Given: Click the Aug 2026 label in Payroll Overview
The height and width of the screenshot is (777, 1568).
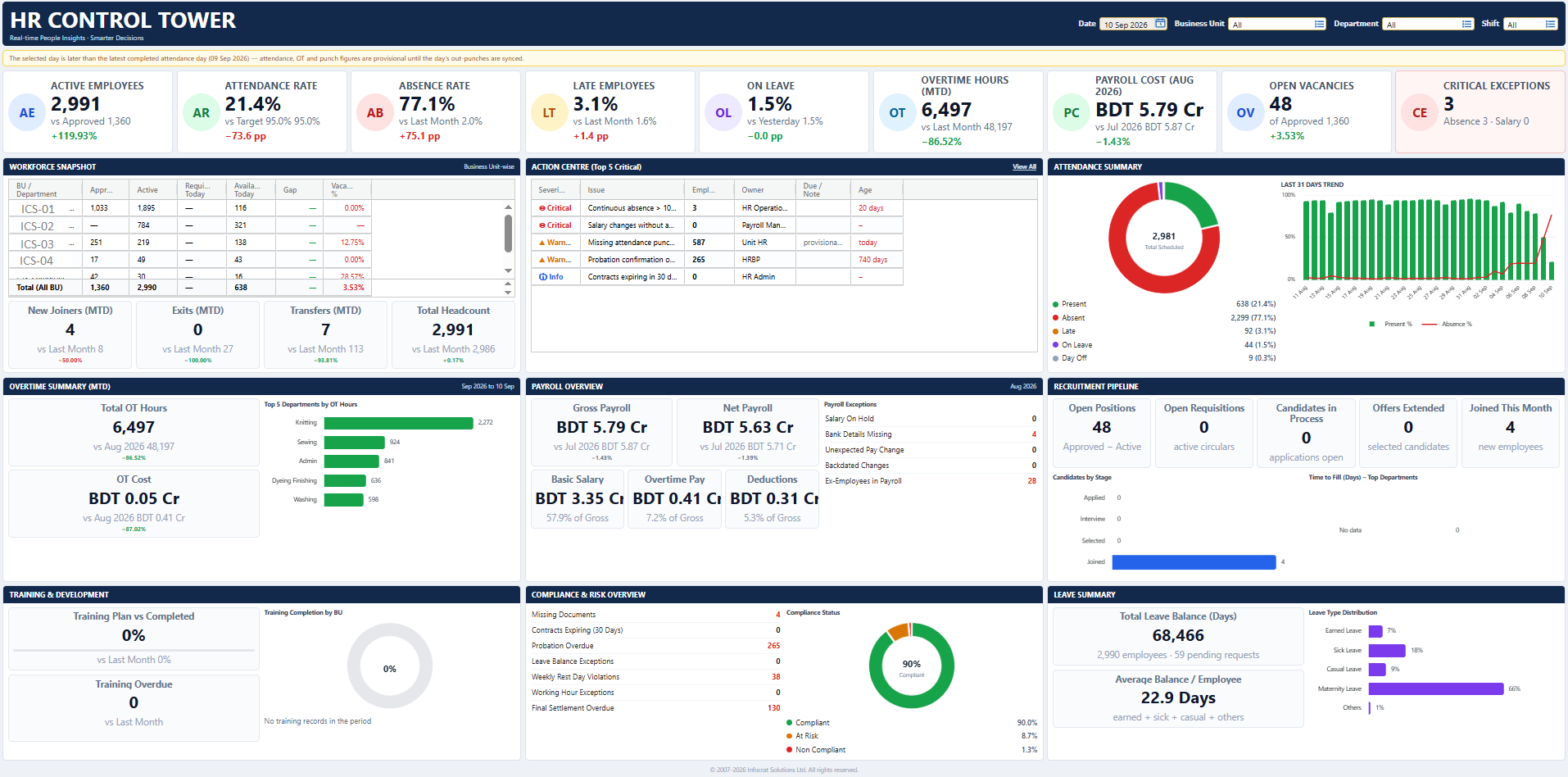Looking at the screenshot, I should coord(1023,386).
